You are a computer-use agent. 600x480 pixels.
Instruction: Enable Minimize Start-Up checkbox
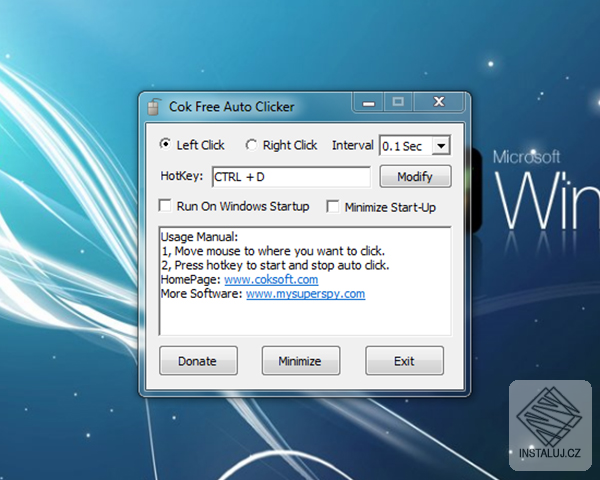[333, 207]
